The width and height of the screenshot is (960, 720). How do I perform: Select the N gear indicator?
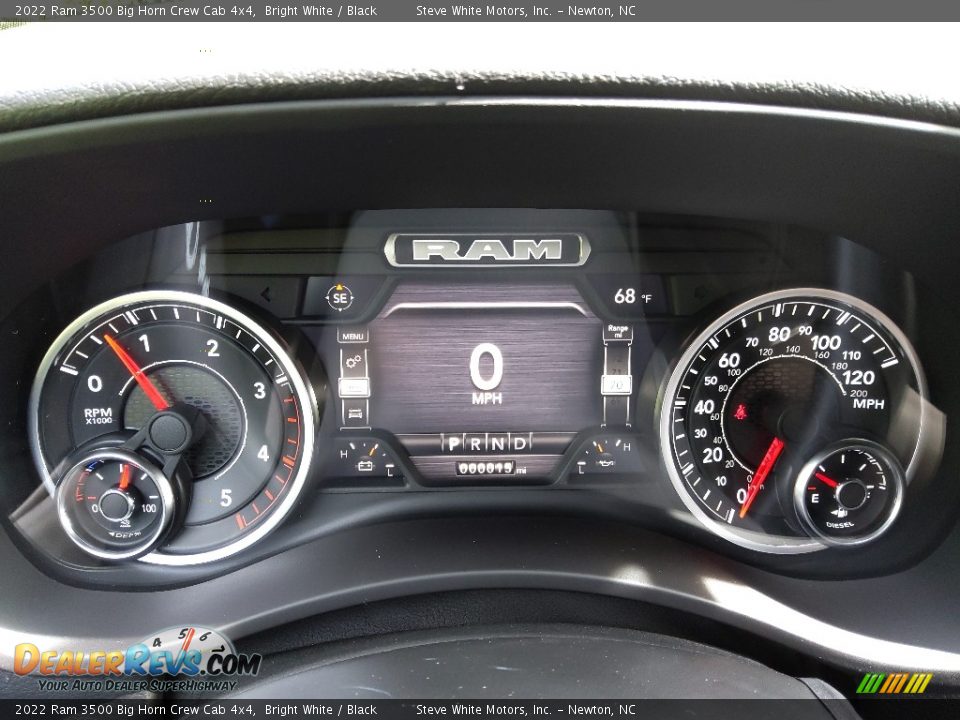pos(498,444)
